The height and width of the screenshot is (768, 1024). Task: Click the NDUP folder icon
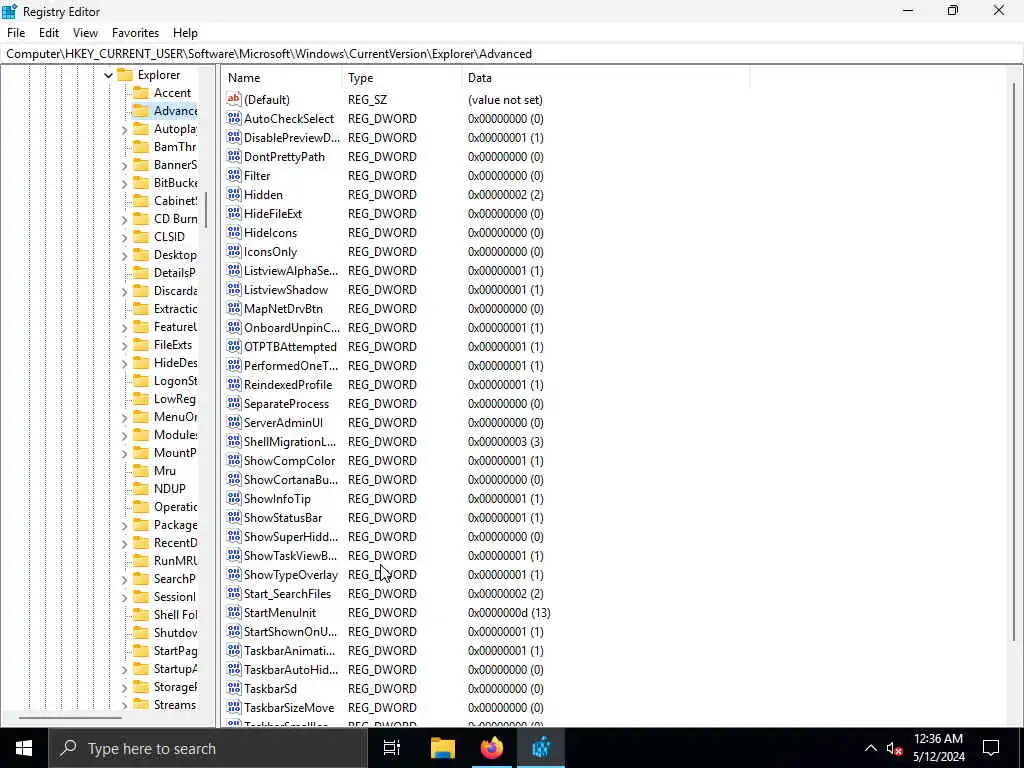[x=141, y=488]
